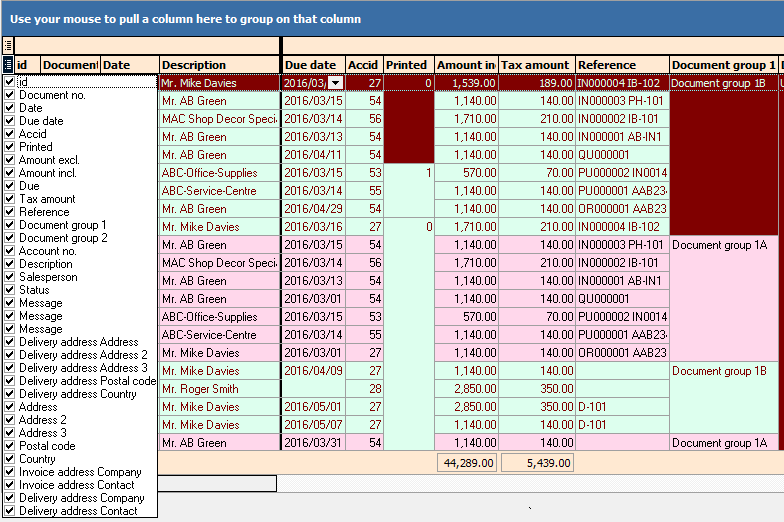The image size is (784, 522).
Task: Click the highlighted column chooser icon beside id header
Action: [8, 65]
